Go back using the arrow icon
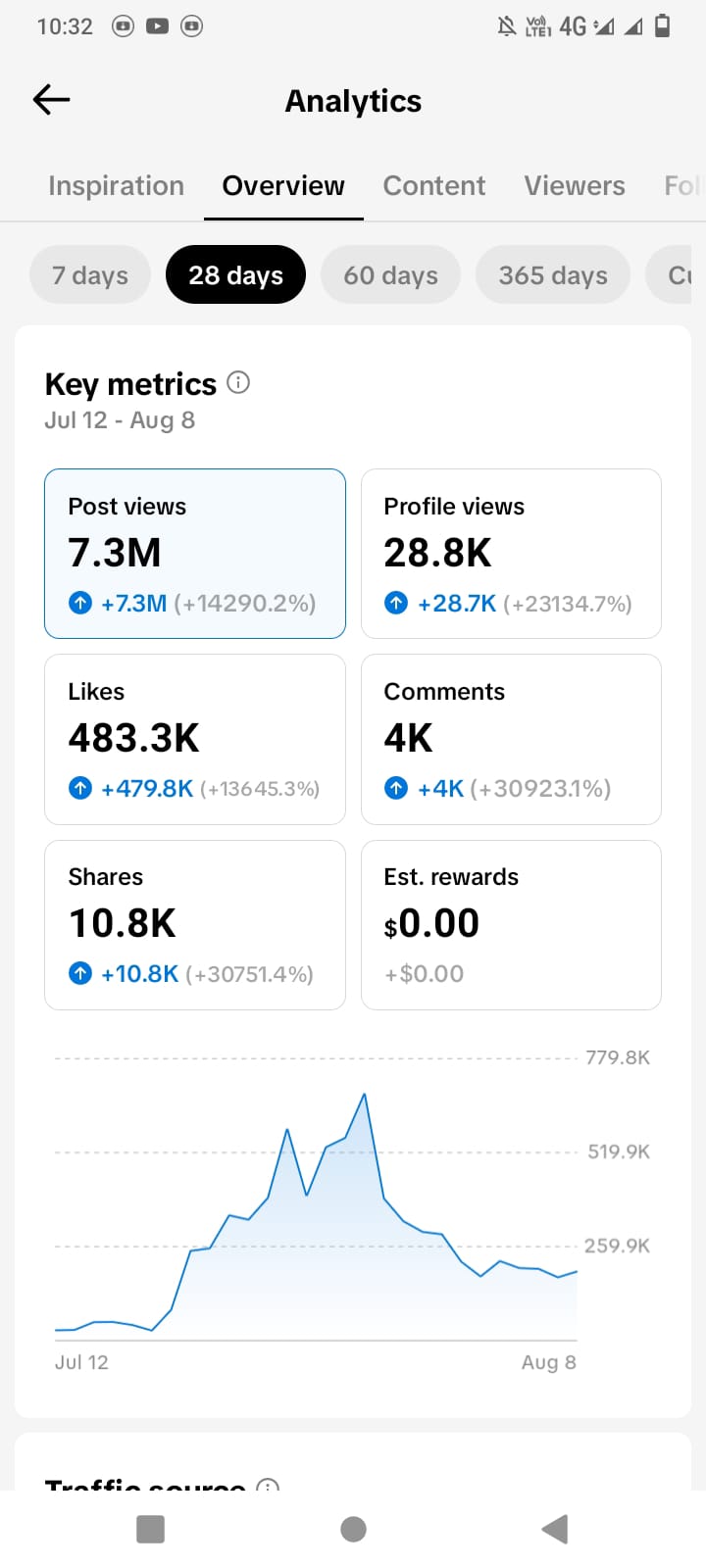The height and width of the screenshot is (1568, 706). point(51,99)
